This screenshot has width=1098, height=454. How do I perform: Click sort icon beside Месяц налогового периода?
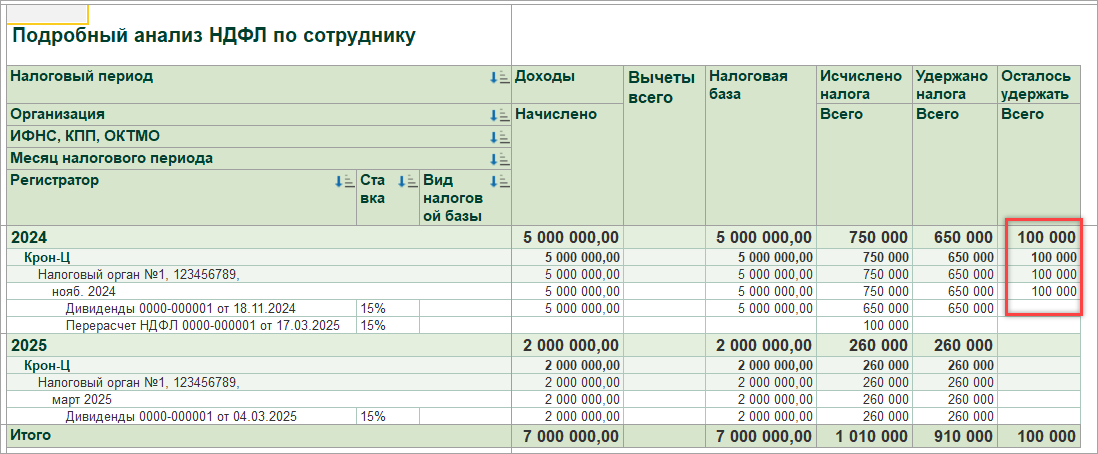pos(499,159)
